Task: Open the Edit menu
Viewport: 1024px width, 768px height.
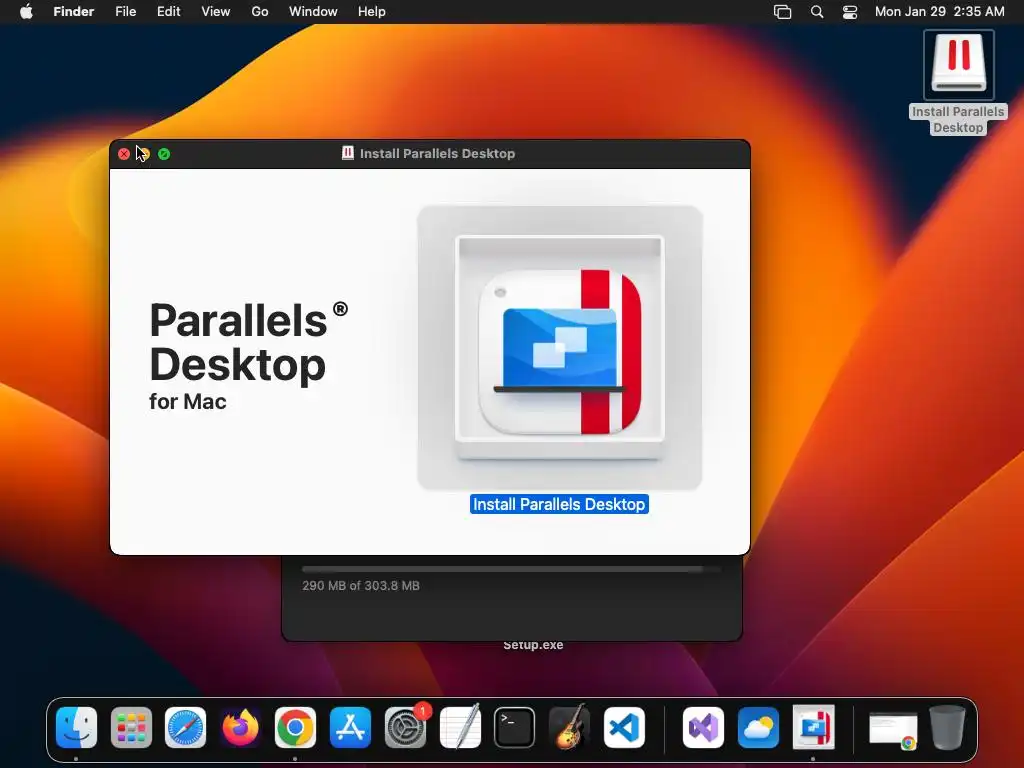Action: click(168, 12)
